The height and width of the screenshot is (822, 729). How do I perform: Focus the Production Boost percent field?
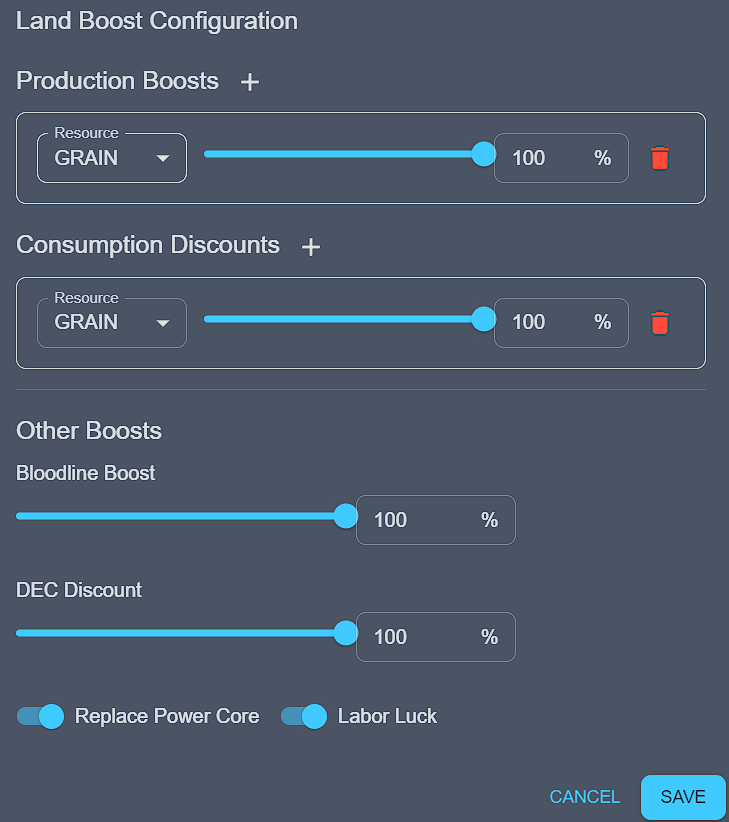pos(545,158)
